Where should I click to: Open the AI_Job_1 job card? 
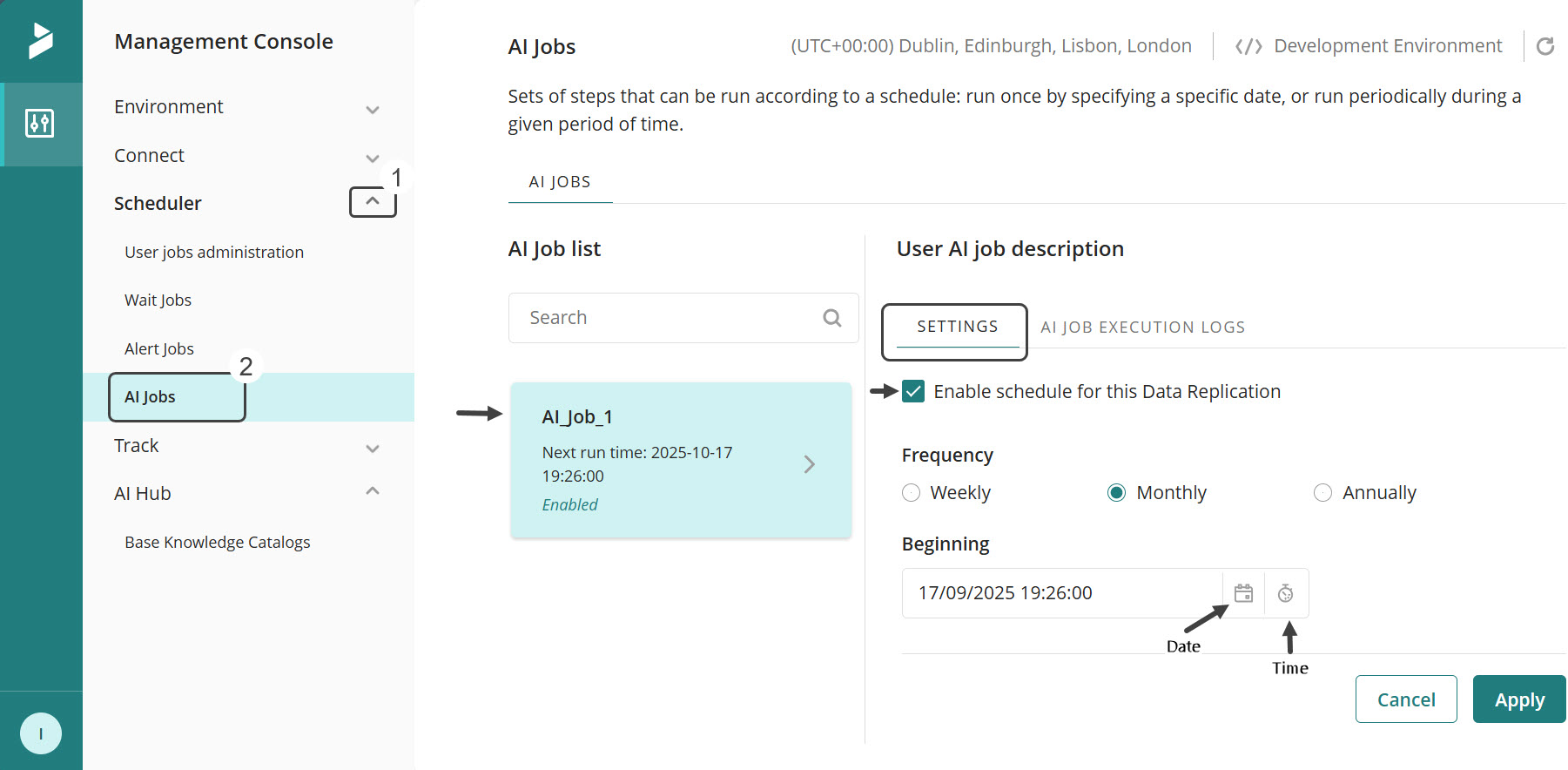tap(680, 461)
